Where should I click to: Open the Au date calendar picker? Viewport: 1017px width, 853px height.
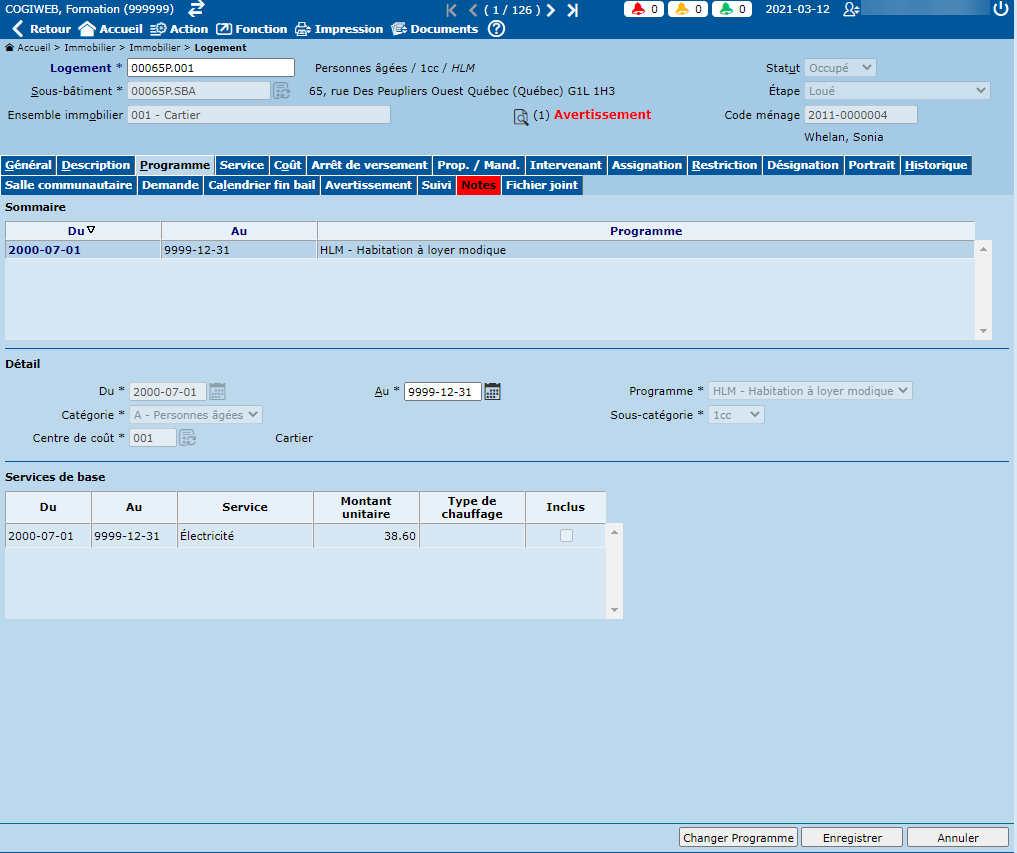492,392
